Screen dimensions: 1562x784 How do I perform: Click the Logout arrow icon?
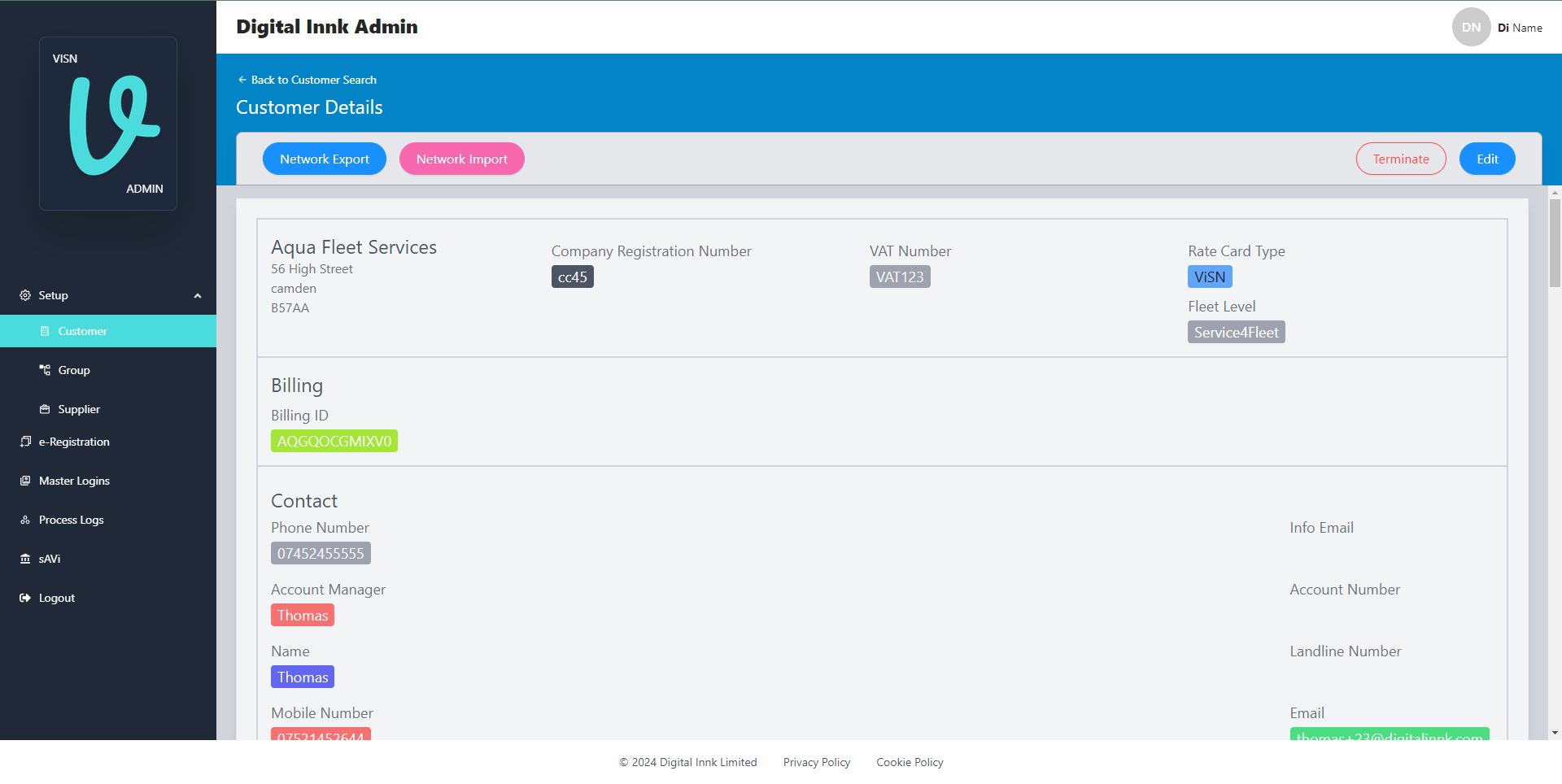coord(25,598)
